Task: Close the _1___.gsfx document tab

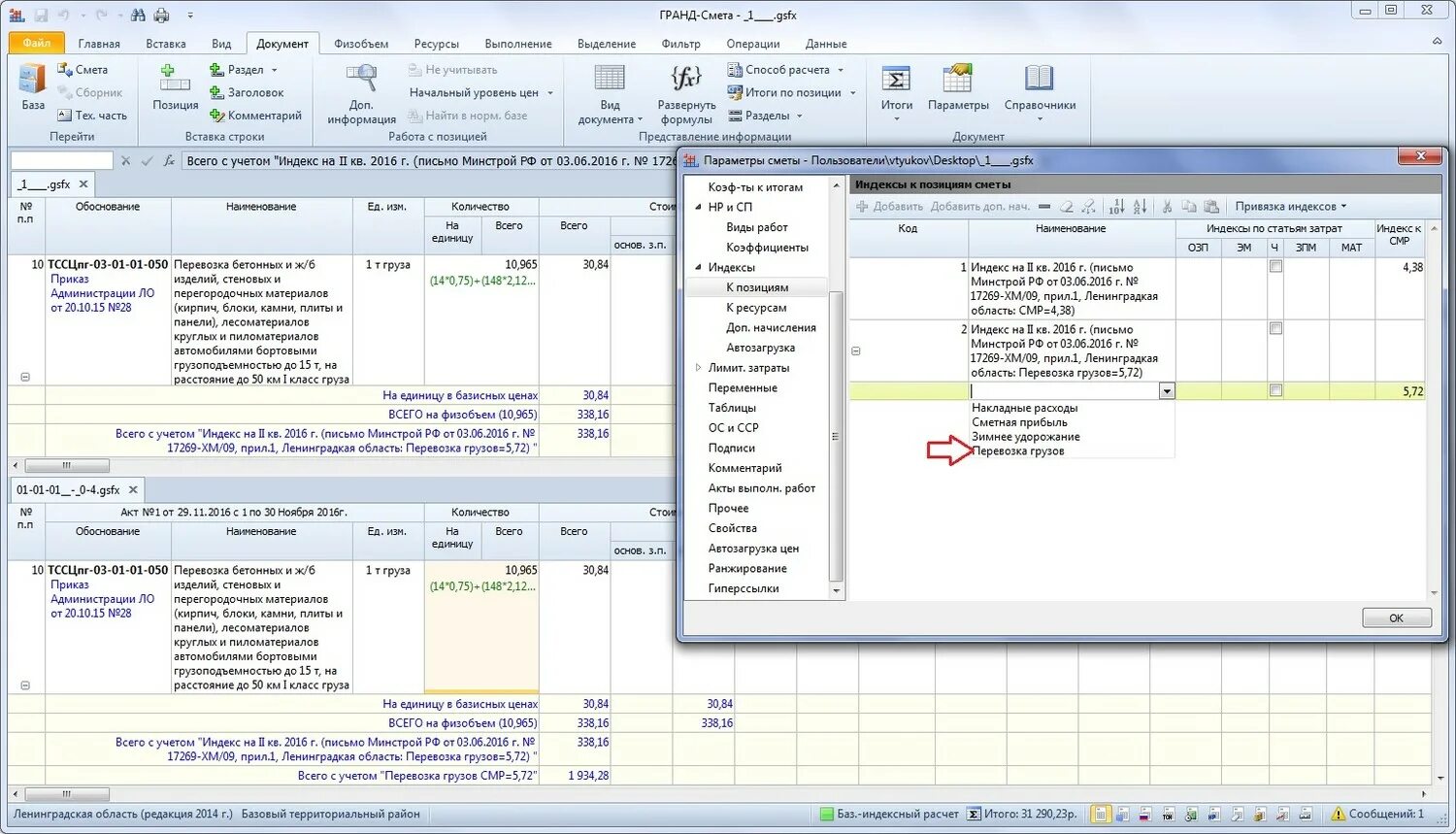Action: (83, 183)
